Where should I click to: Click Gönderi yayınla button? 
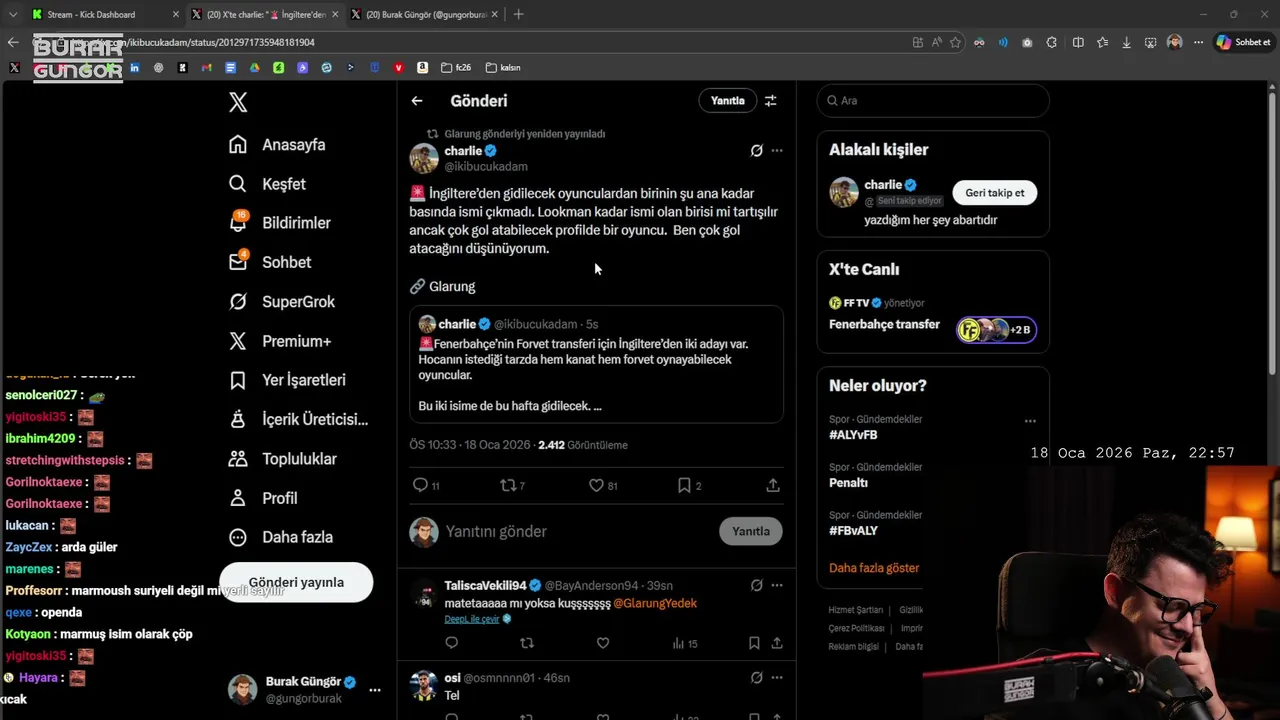(296, 582)
